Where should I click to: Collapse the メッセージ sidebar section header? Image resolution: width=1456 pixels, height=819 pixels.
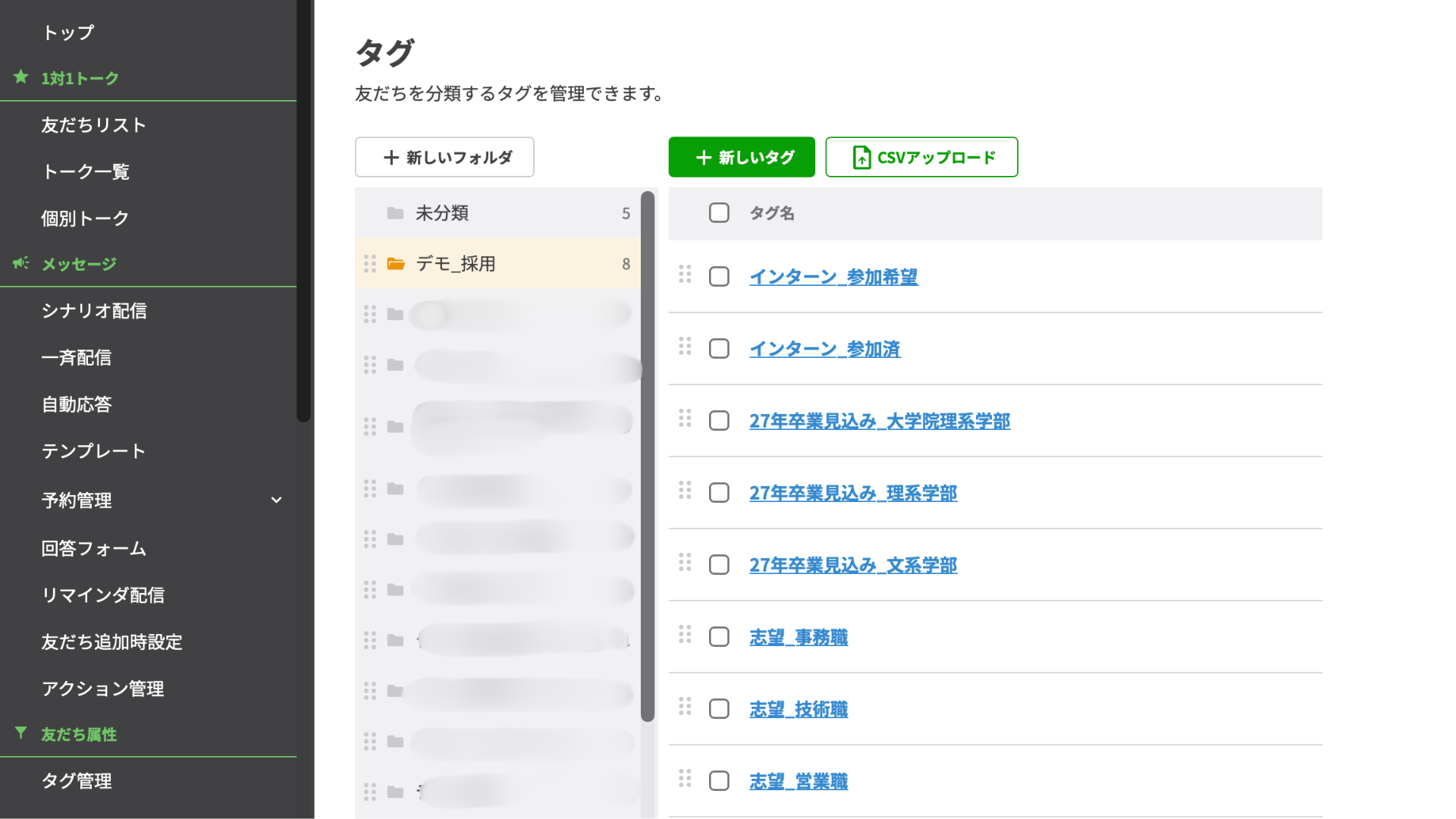[79, 264]
